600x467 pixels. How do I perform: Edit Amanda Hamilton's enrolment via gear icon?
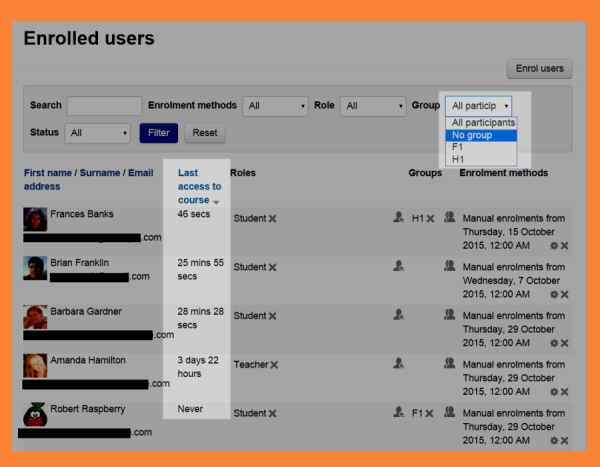553,392
